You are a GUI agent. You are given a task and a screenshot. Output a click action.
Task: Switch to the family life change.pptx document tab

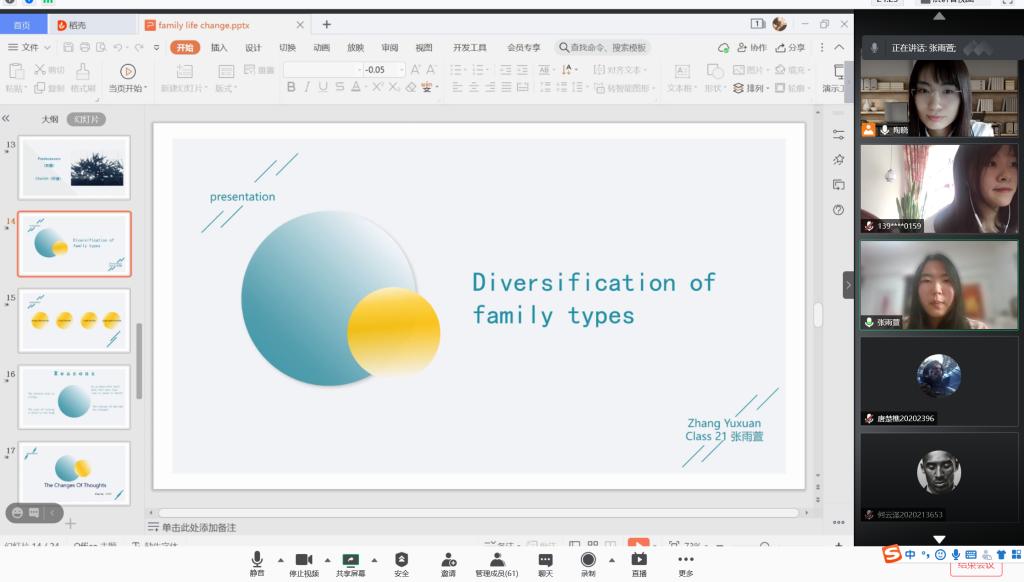tap(225, 25)
